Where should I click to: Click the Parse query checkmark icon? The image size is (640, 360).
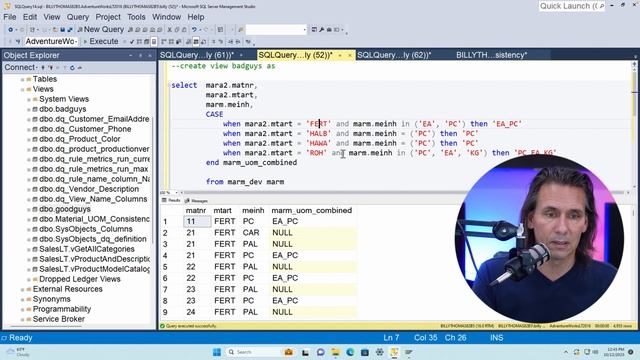[x=132, y=41]
